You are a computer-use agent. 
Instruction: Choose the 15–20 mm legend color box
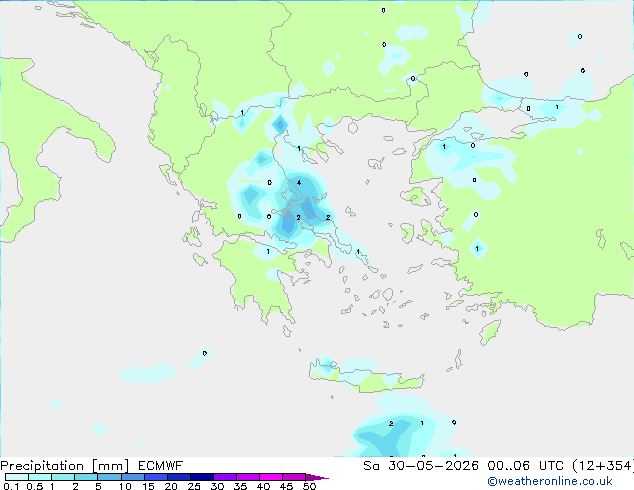156,477
